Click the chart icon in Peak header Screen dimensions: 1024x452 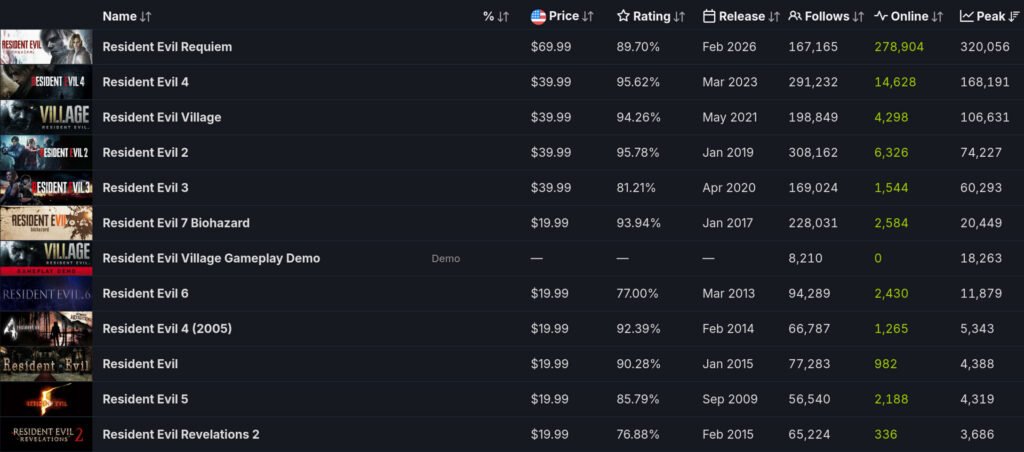(967, 16)
